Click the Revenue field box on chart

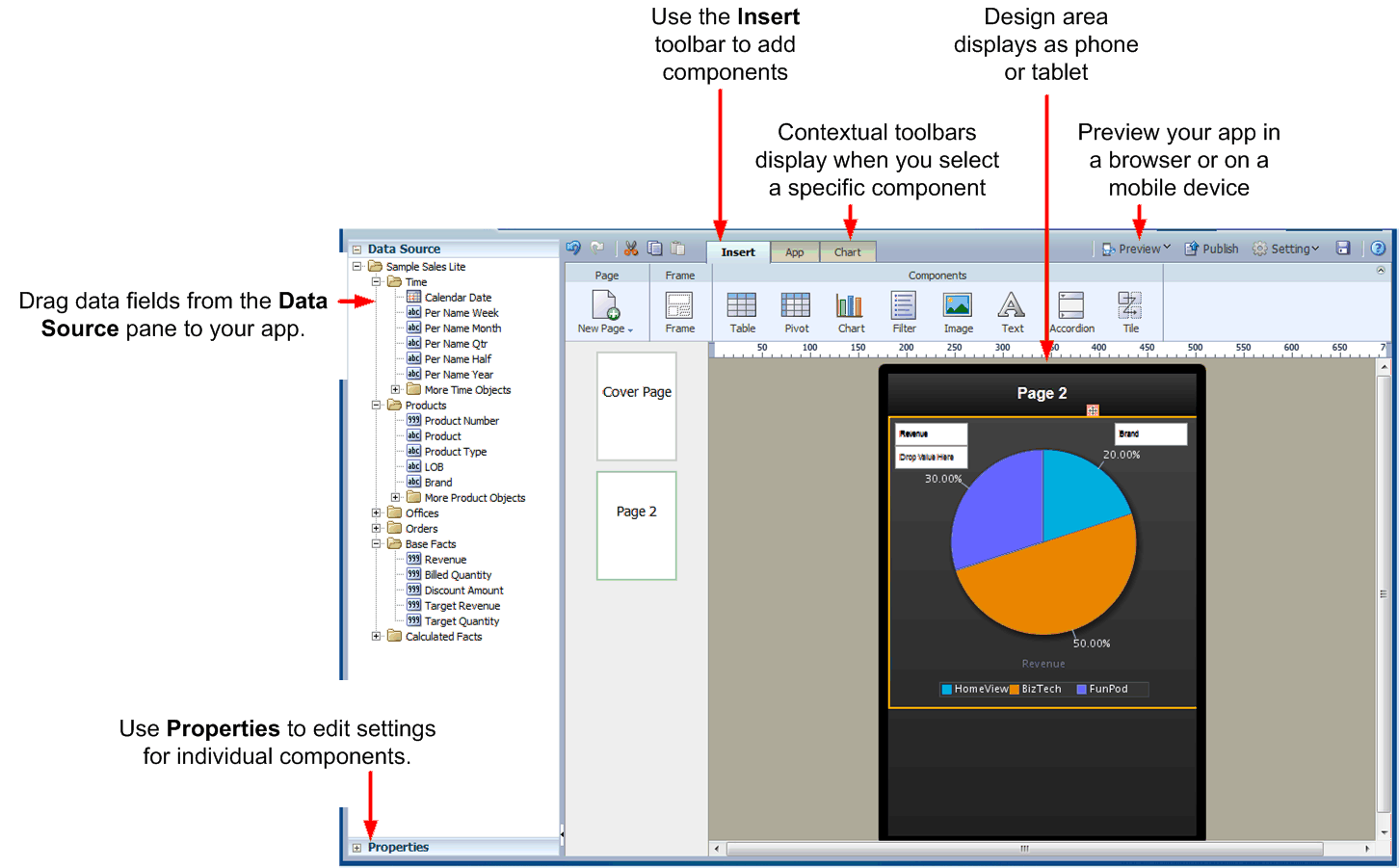click(x=931, y=434)
